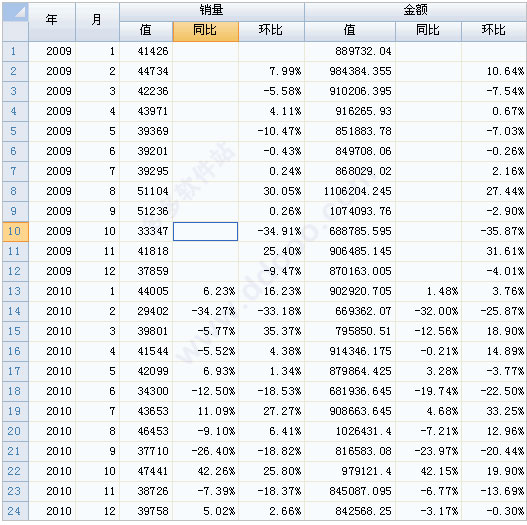Click the active empty cell in row 10
527x525 pixels.
[x=205, y=232]
